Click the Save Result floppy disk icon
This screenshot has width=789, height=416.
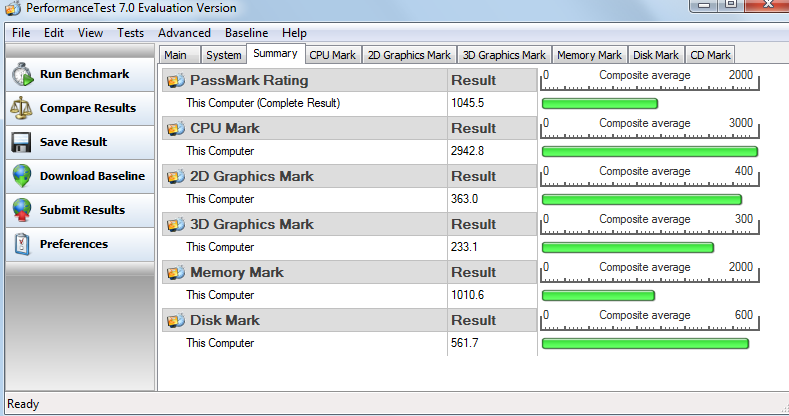[x=21, y=142]
